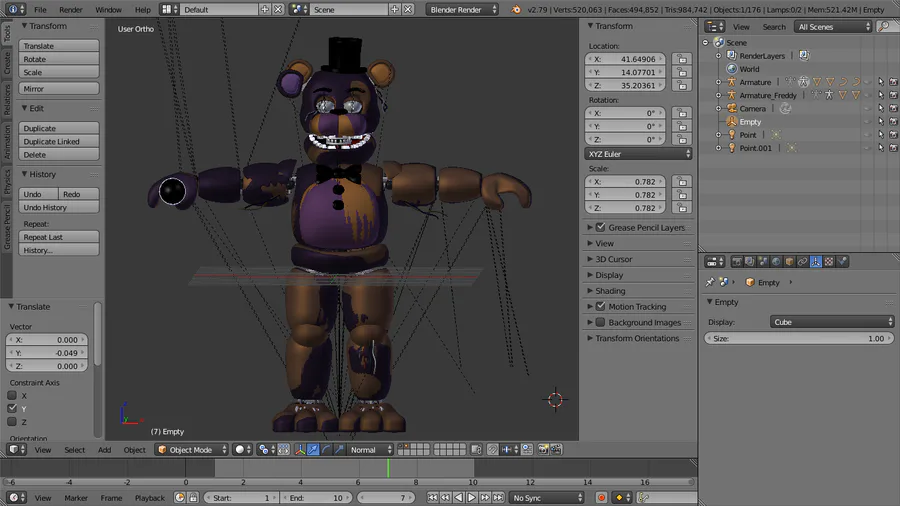Play the animation in reverse
Screen dimensions: 900x506
coord(458,498)
